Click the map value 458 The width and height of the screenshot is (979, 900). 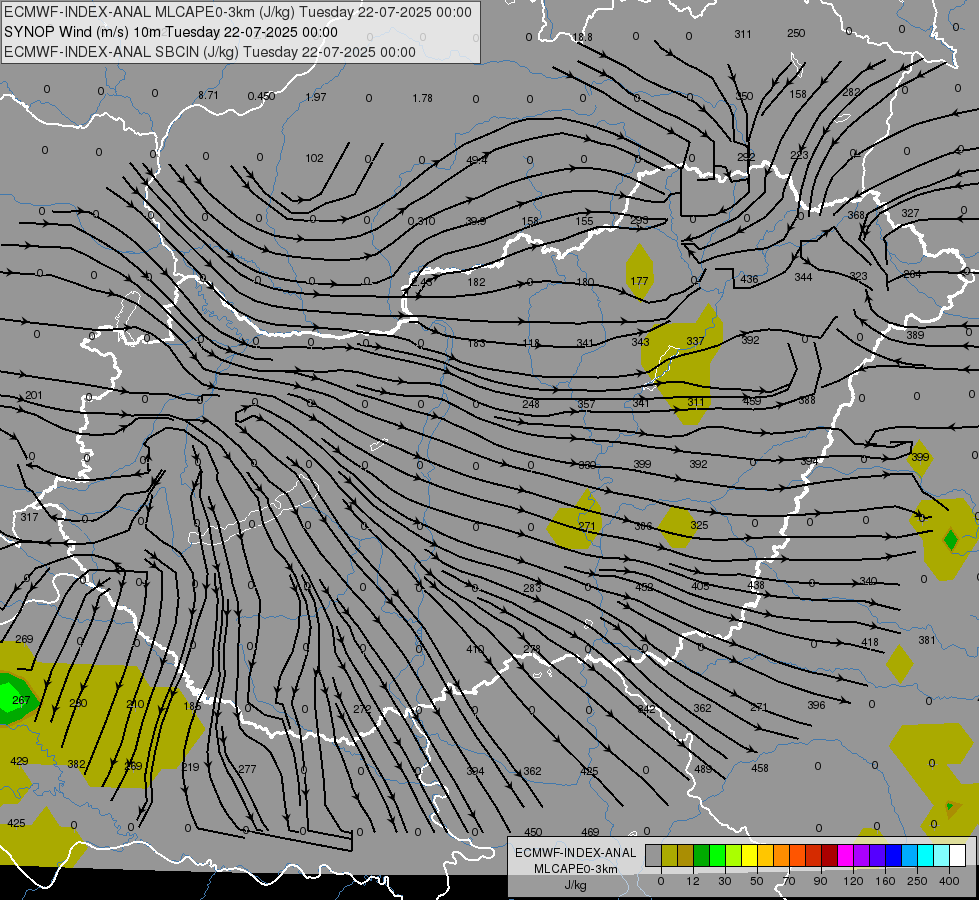click(760, 768)
